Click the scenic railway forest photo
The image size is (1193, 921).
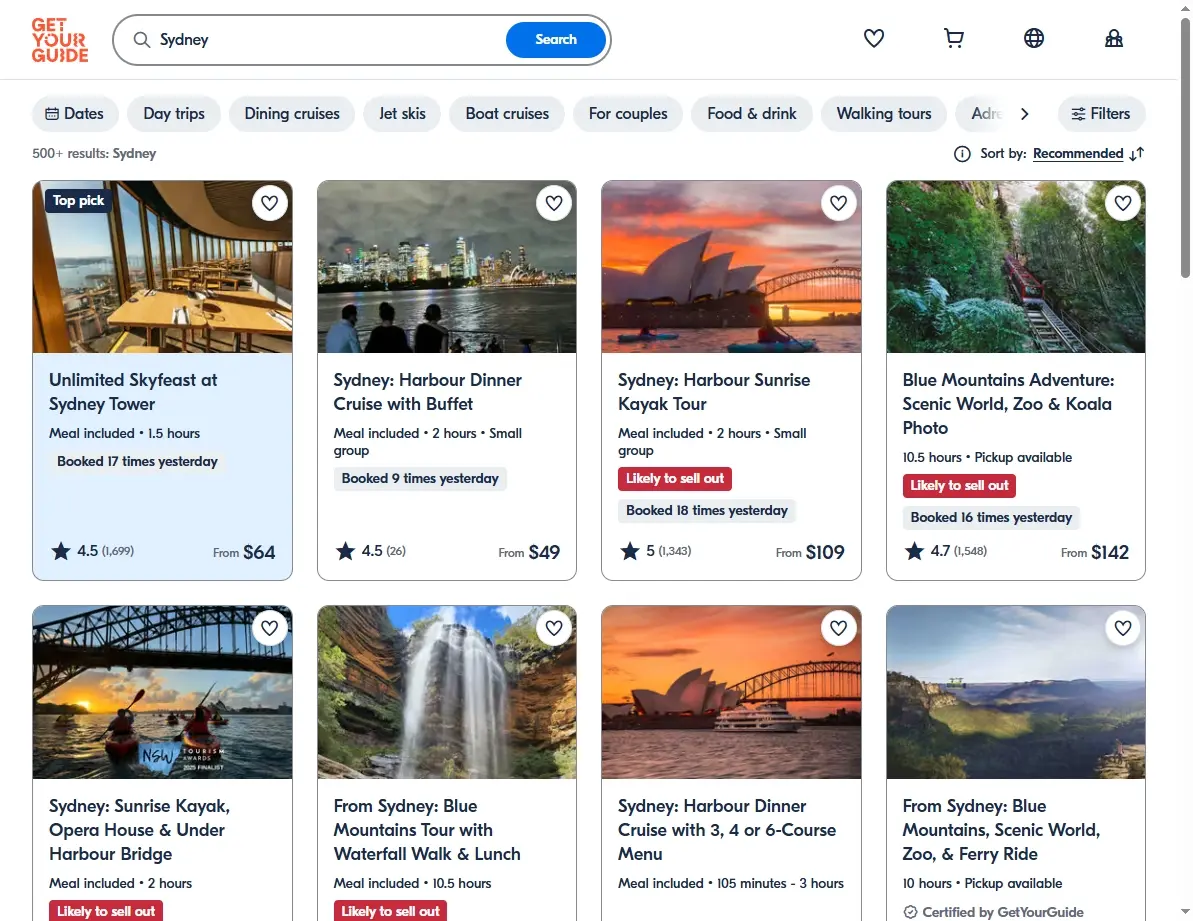(x=1016, y=267)
